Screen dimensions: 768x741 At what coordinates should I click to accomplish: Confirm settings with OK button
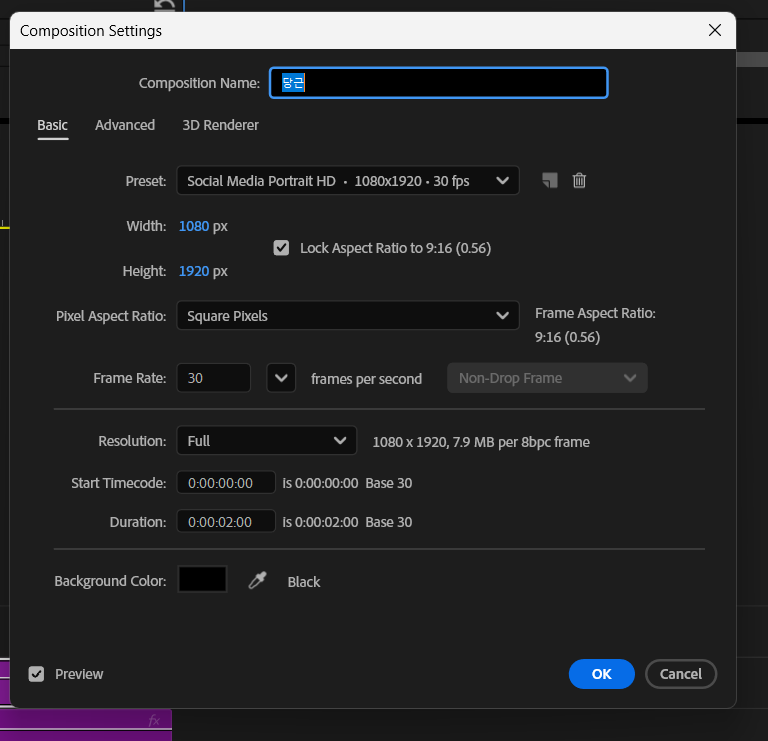[601, 674]
